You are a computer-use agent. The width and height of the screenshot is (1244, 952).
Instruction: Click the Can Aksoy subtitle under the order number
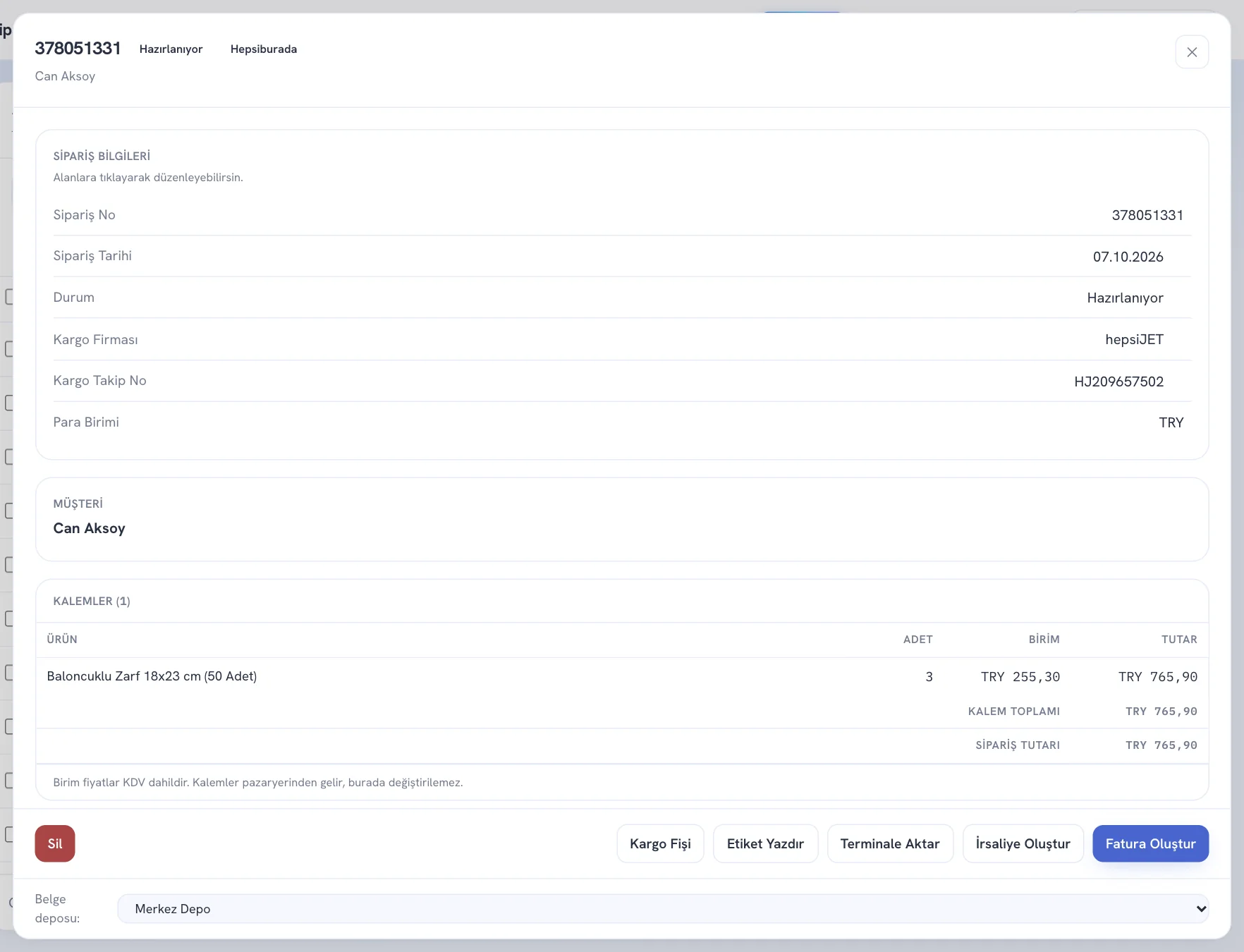65,76
